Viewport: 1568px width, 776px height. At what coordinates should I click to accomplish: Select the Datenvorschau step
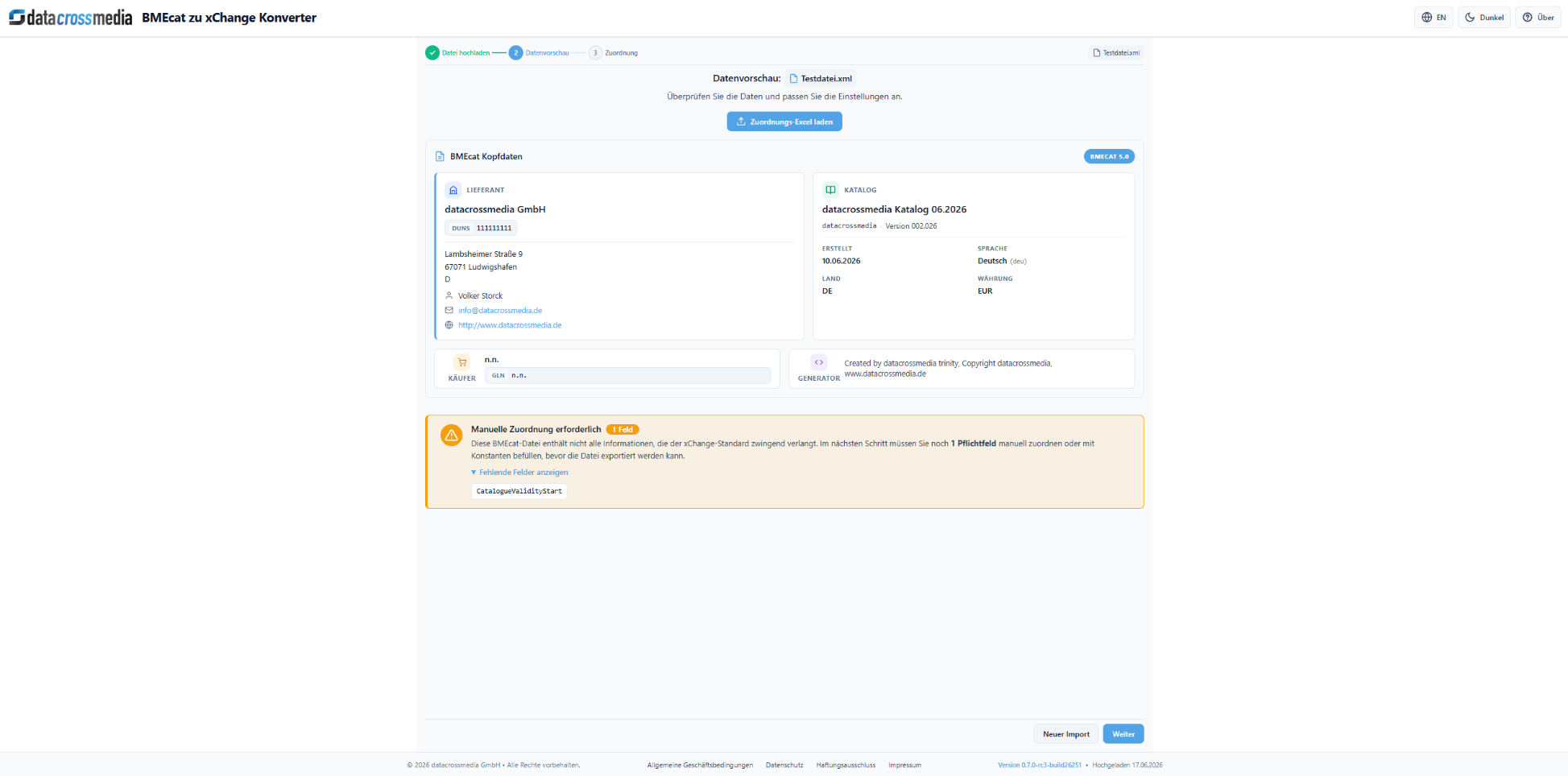[x=539, y=53]
